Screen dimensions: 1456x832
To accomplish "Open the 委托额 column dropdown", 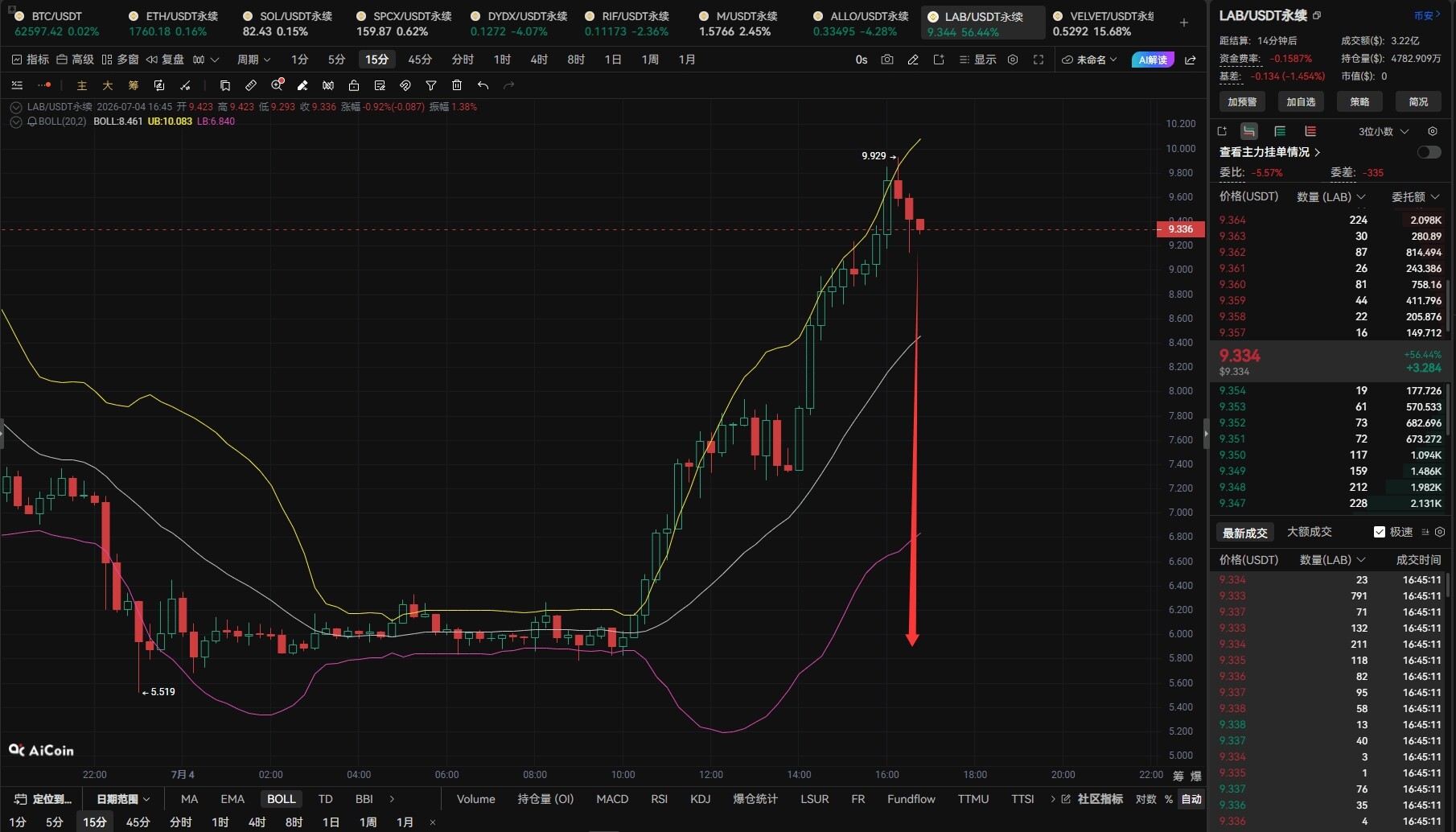I will click(x=1416, y=196).
